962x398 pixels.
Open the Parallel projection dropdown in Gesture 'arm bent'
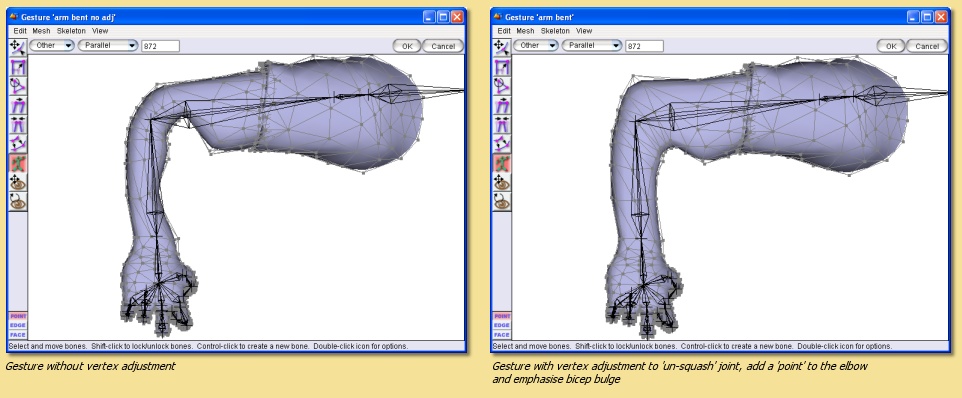[592, 45]
